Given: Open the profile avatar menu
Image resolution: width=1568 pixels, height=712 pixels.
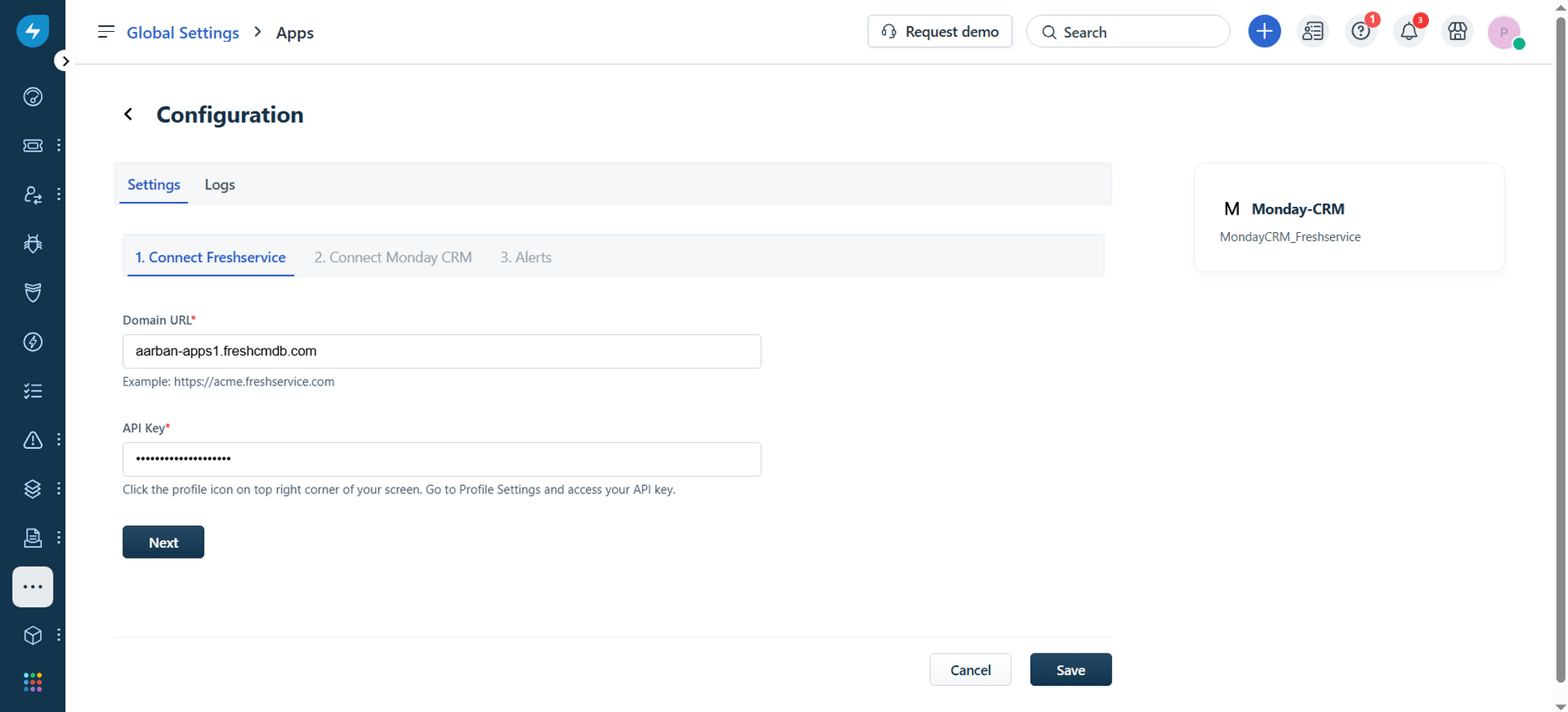Looking at the screenshot, I should (x=1504, y=33).
